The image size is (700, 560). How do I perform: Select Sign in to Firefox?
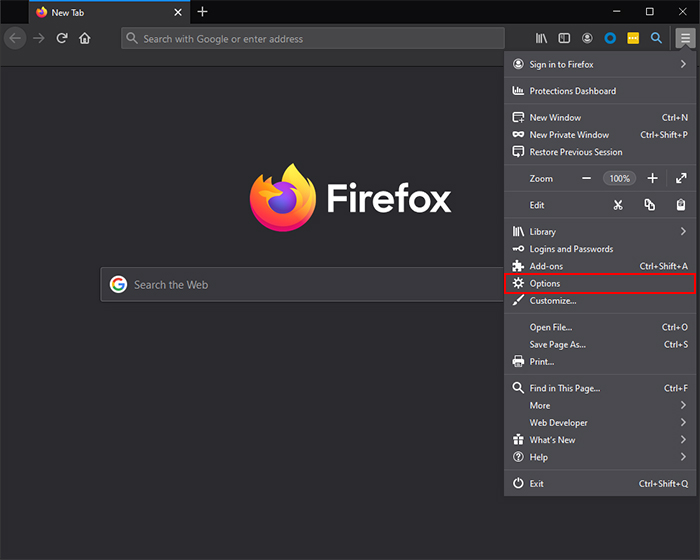coord(600,64)
